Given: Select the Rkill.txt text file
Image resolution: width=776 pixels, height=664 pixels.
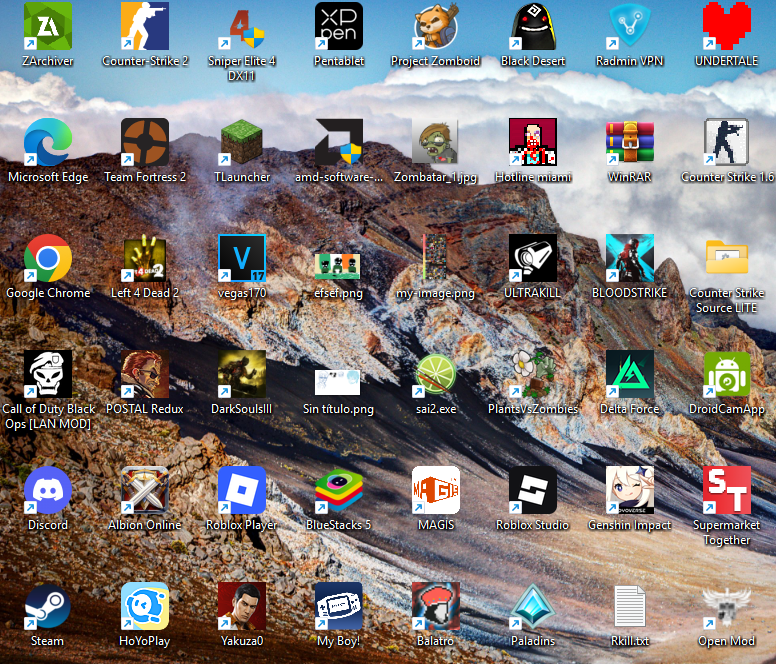Looking at the screenshot, I should (630, 606).
